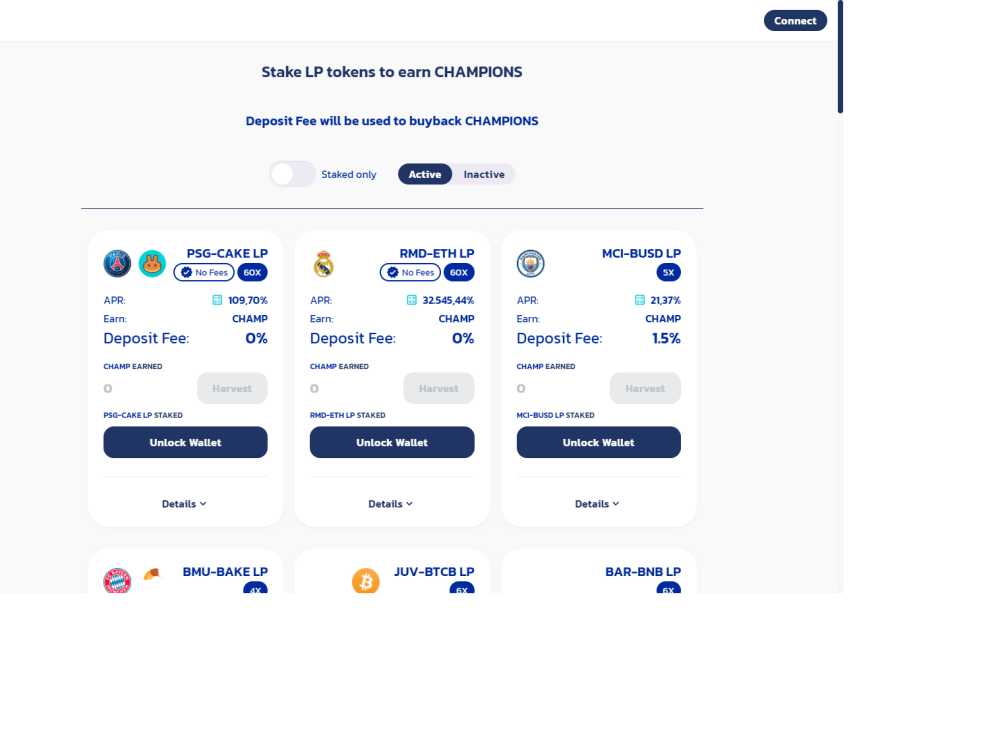The image size is (1000, 750).
Task: Open APR calculator for MCI-BUSD LP
Action: (640, 300)
